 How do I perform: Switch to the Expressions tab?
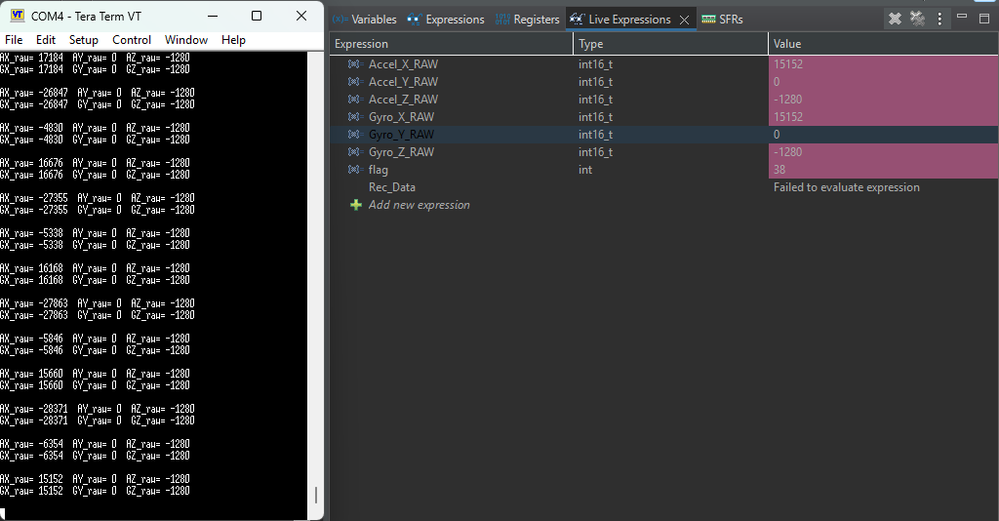click(446, 19)
